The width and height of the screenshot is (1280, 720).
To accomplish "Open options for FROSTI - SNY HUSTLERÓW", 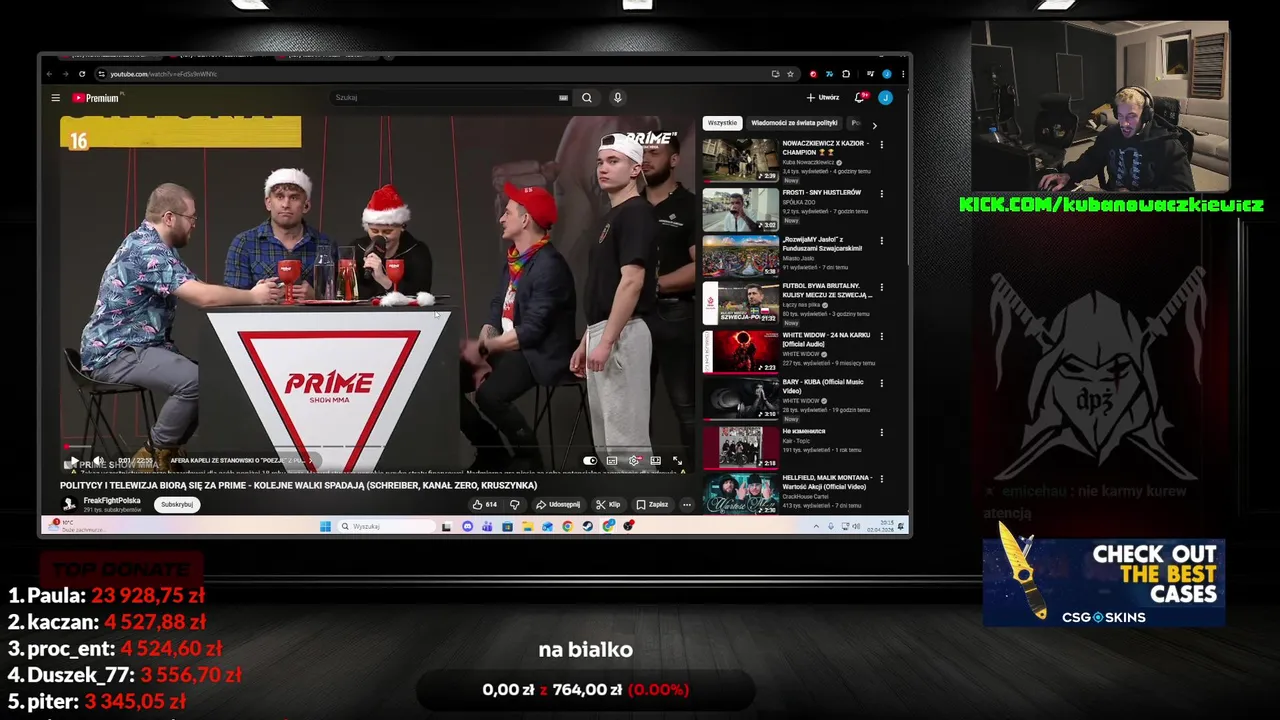I will coord(881,193).
